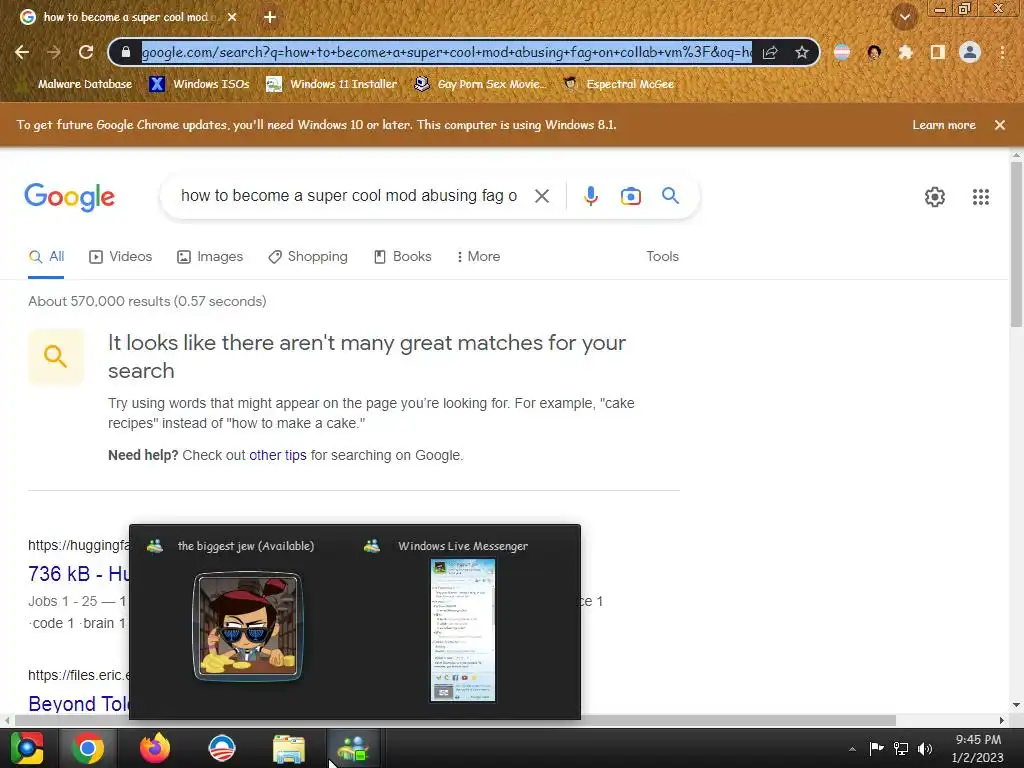Open the '736 kB' search result

[x=78, y=574]
